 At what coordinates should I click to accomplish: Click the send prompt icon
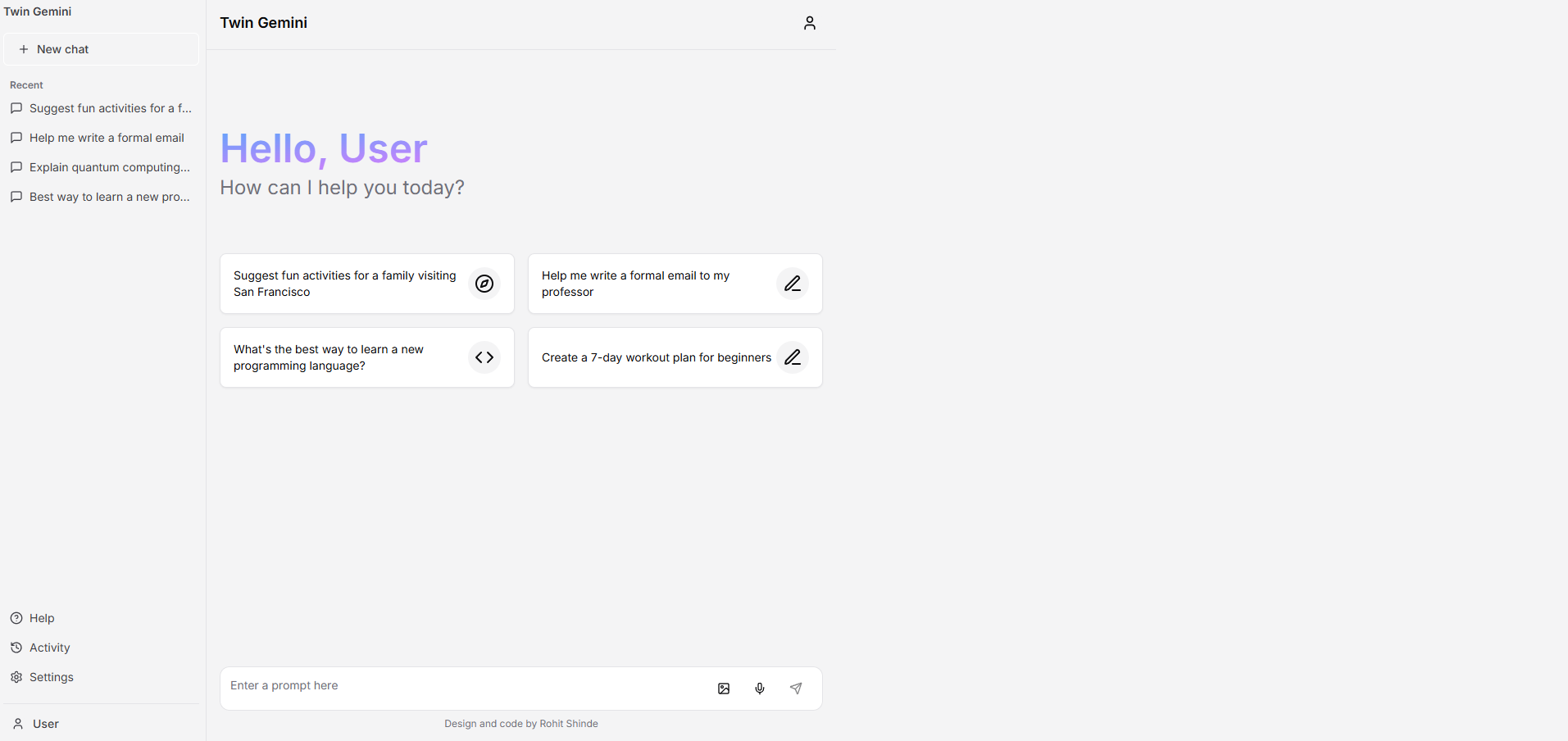tap(796, 689)
